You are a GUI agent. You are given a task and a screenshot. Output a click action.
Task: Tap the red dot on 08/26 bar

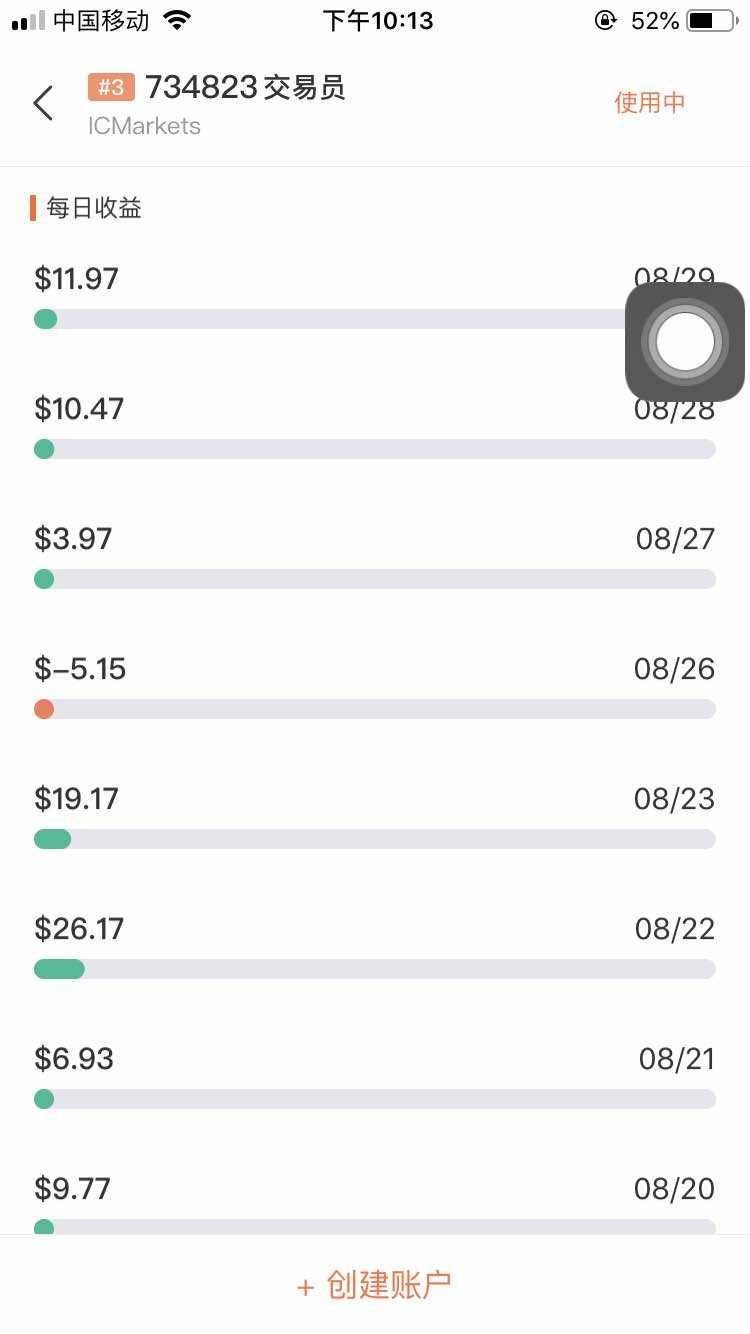44,709
